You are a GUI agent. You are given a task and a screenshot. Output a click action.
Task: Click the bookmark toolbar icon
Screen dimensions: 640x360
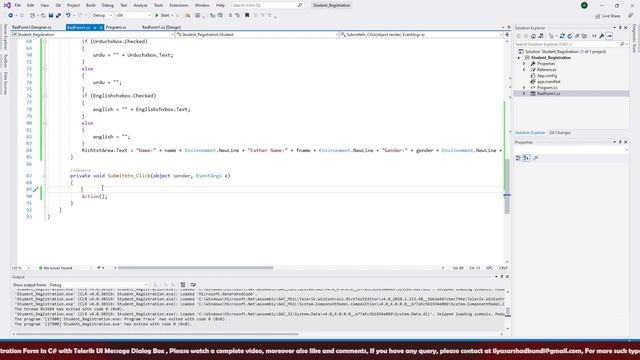247,16
